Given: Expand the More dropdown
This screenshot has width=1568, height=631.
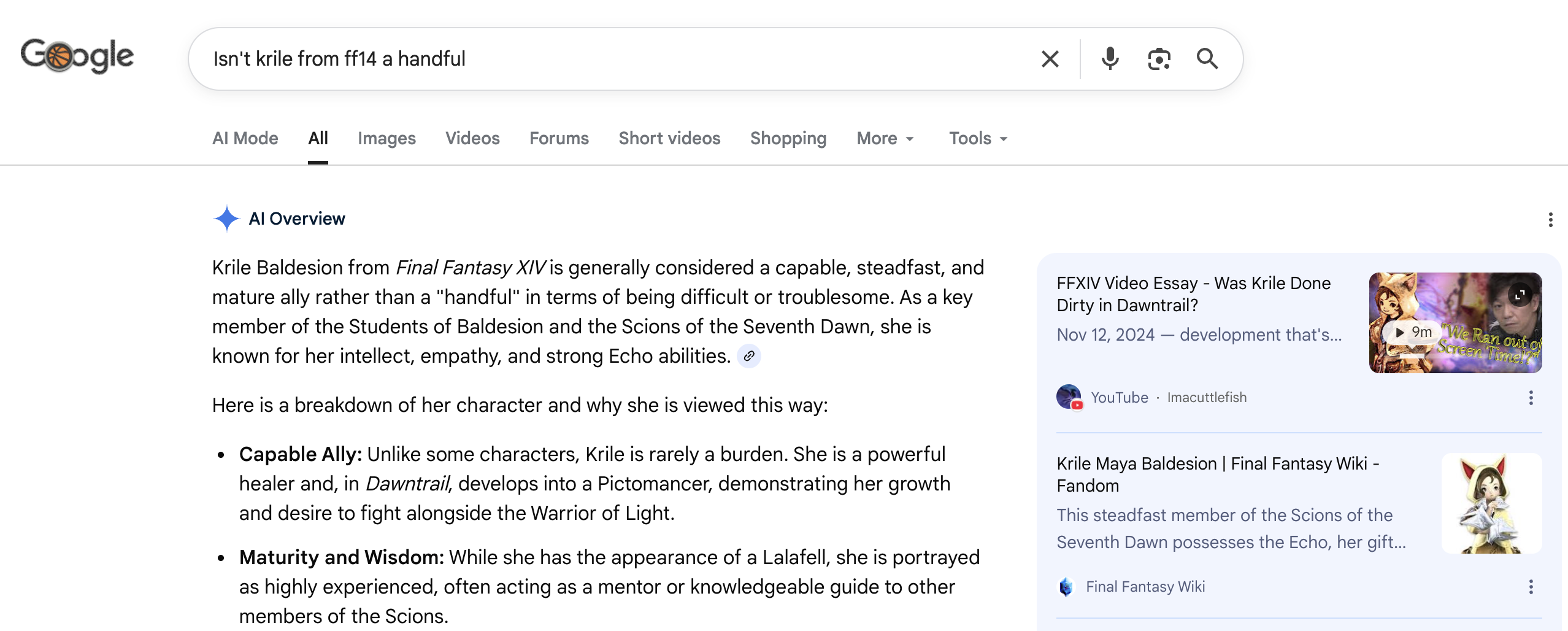Looking at the screenshot, I should coord(885,139).
